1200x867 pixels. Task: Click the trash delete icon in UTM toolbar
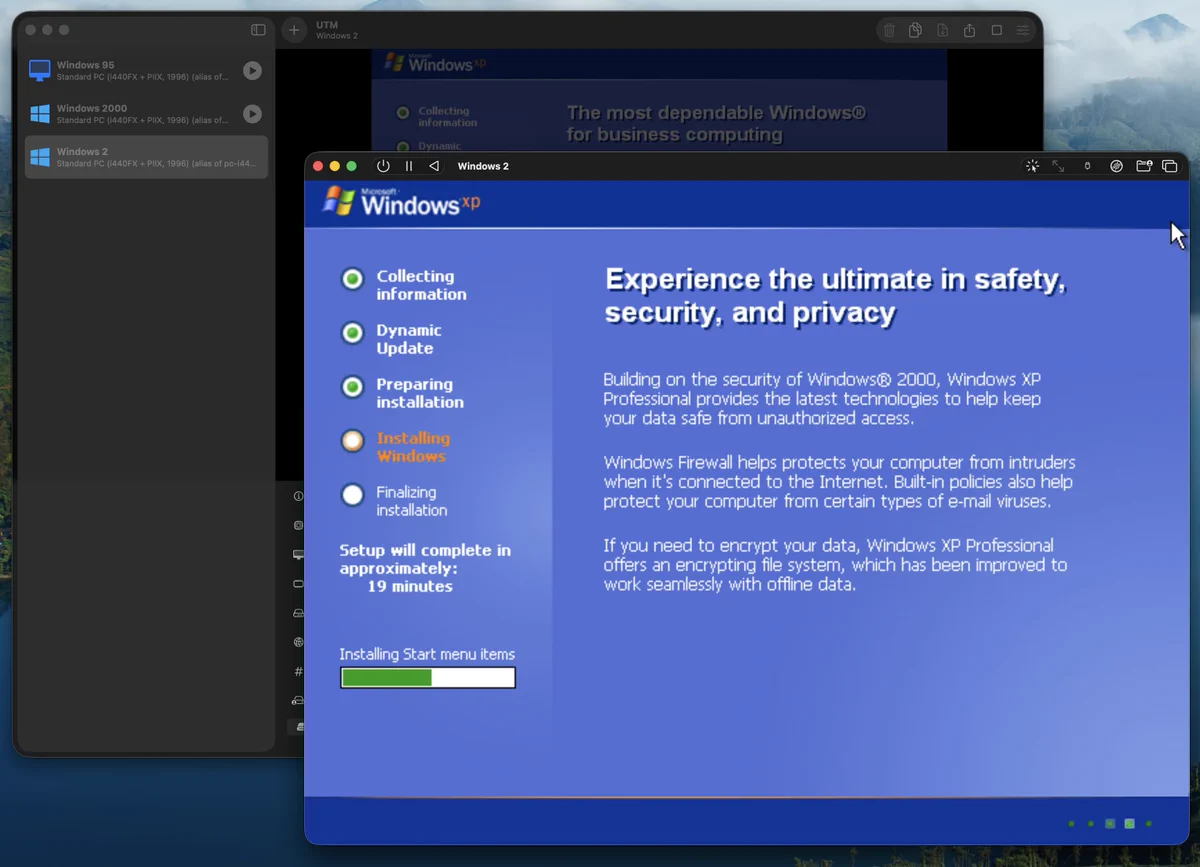pos(889,31)
